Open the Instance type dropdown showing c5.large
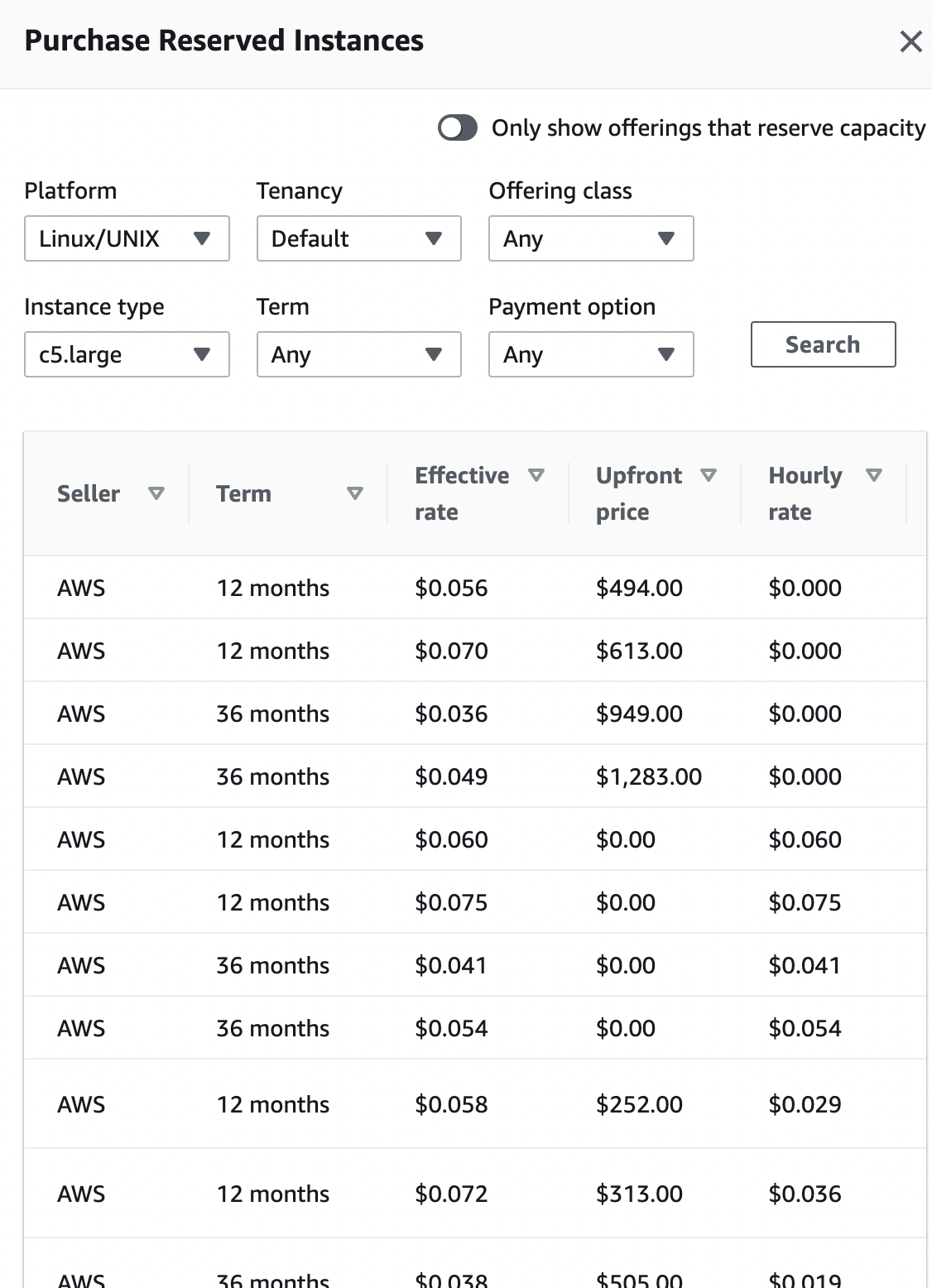The height and width of the screenshot is (1288, 932). click(x=127, y=354)
